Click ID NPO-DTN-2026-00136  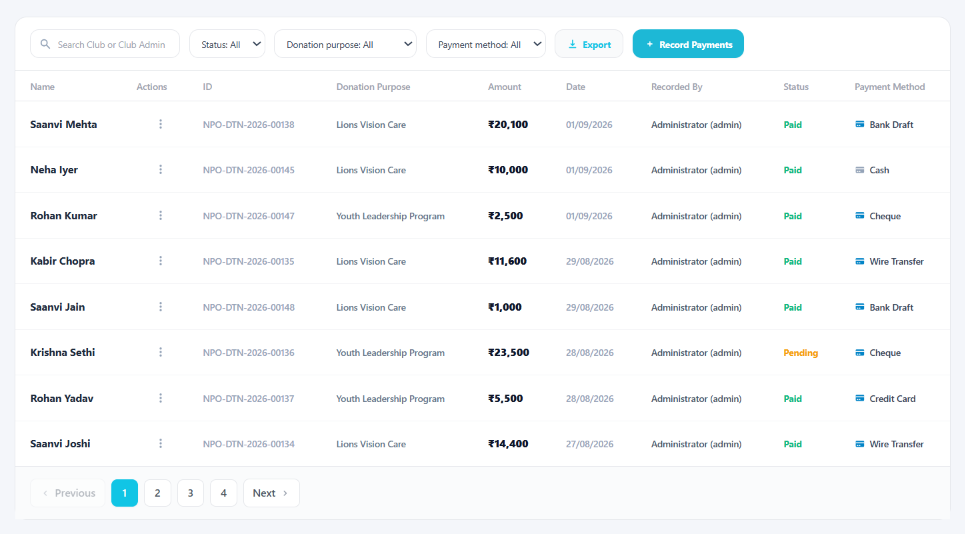249,353
